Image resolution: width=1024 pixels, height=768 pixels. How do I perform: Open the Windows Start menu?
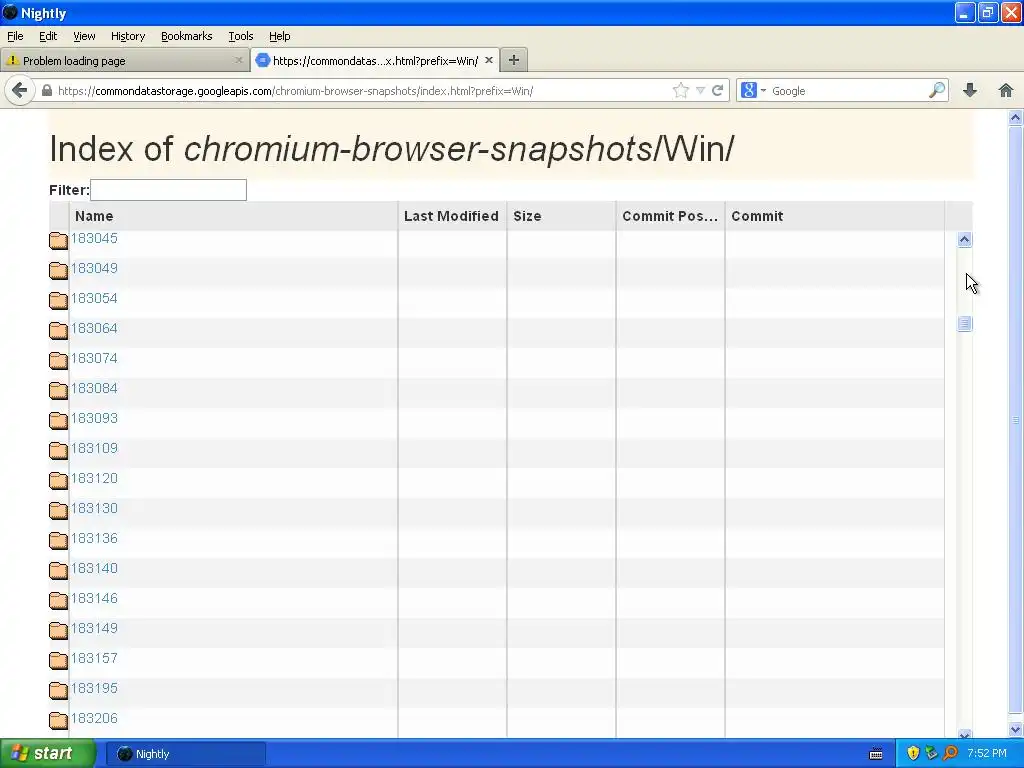(x=48, y=754)
